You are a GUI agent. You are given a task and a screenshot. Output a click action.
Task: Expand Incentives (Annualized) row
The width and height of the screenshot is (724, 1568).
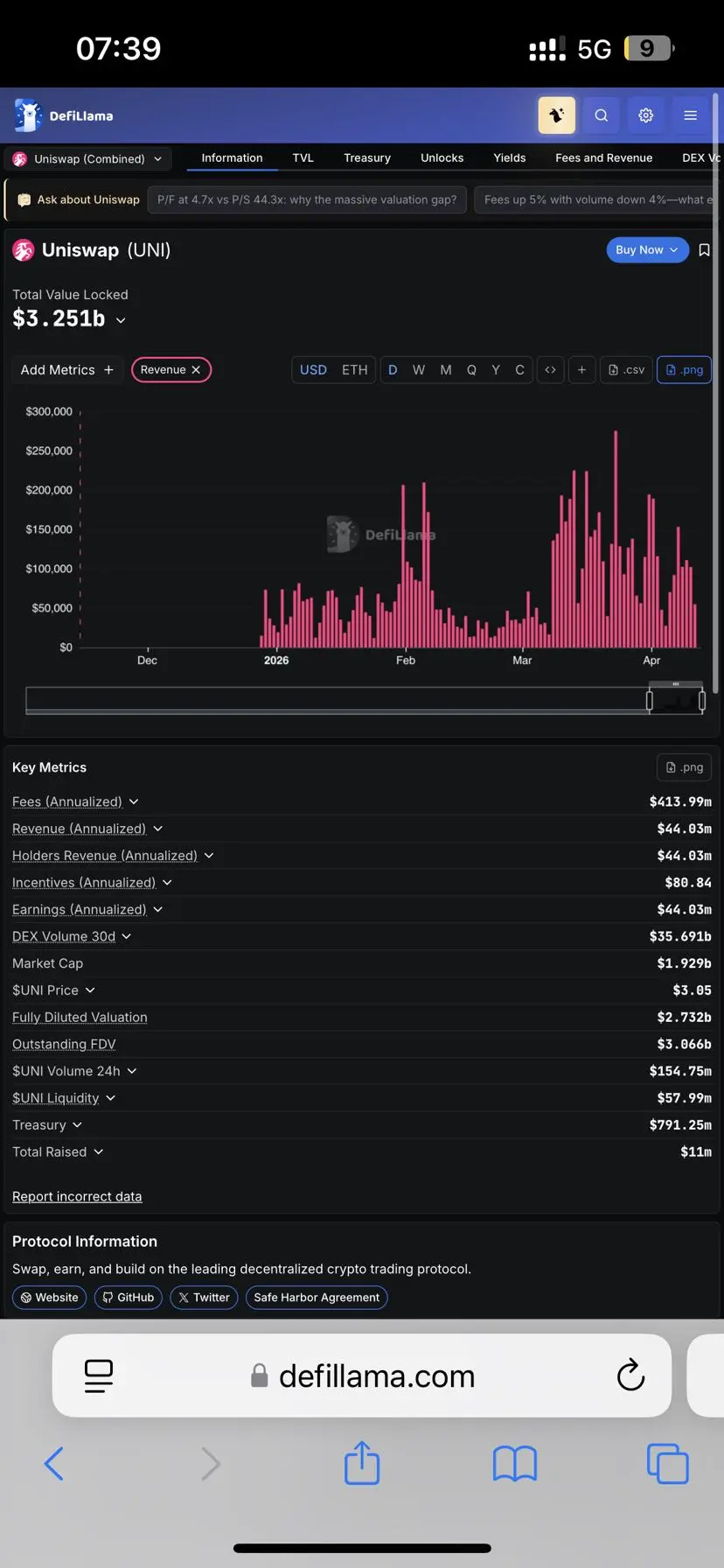167,883
